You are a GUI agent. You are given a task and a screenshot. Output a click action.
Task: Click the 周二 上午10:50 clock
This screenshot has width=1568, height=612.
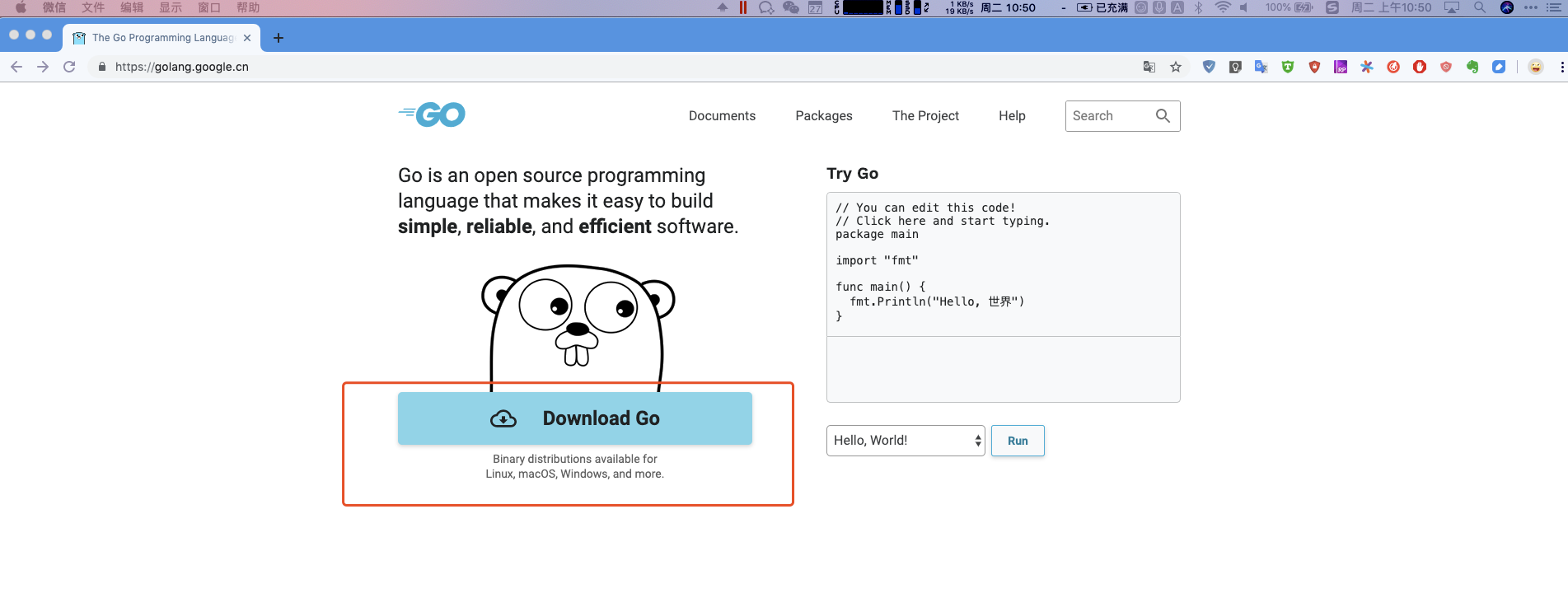click(x=1391, y=7)
